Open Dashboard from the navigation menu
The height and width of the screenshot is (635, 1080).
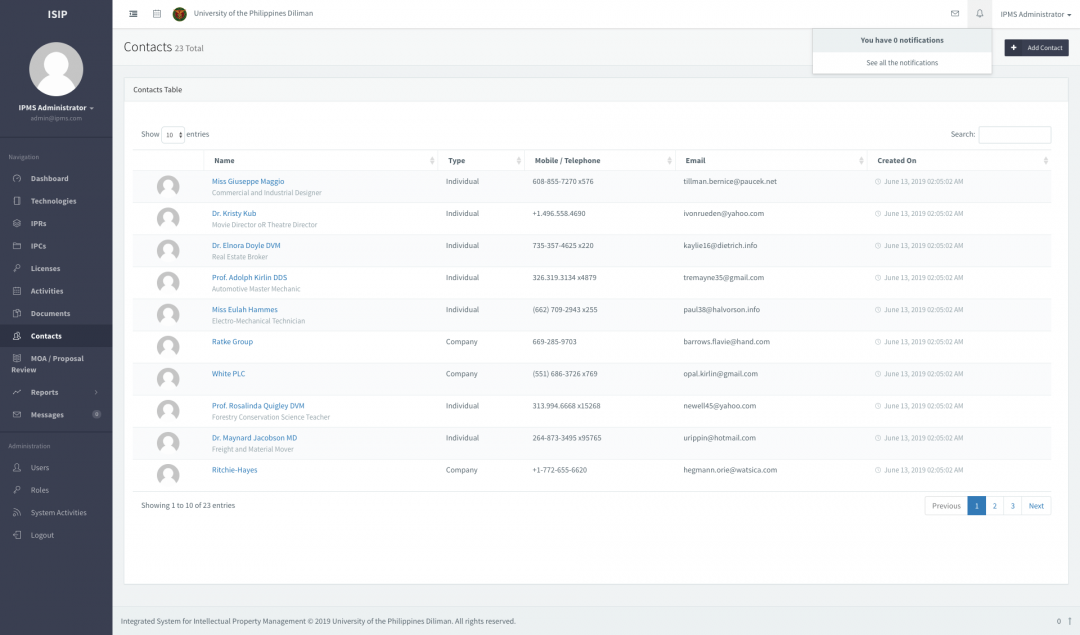tap(50, 178)
